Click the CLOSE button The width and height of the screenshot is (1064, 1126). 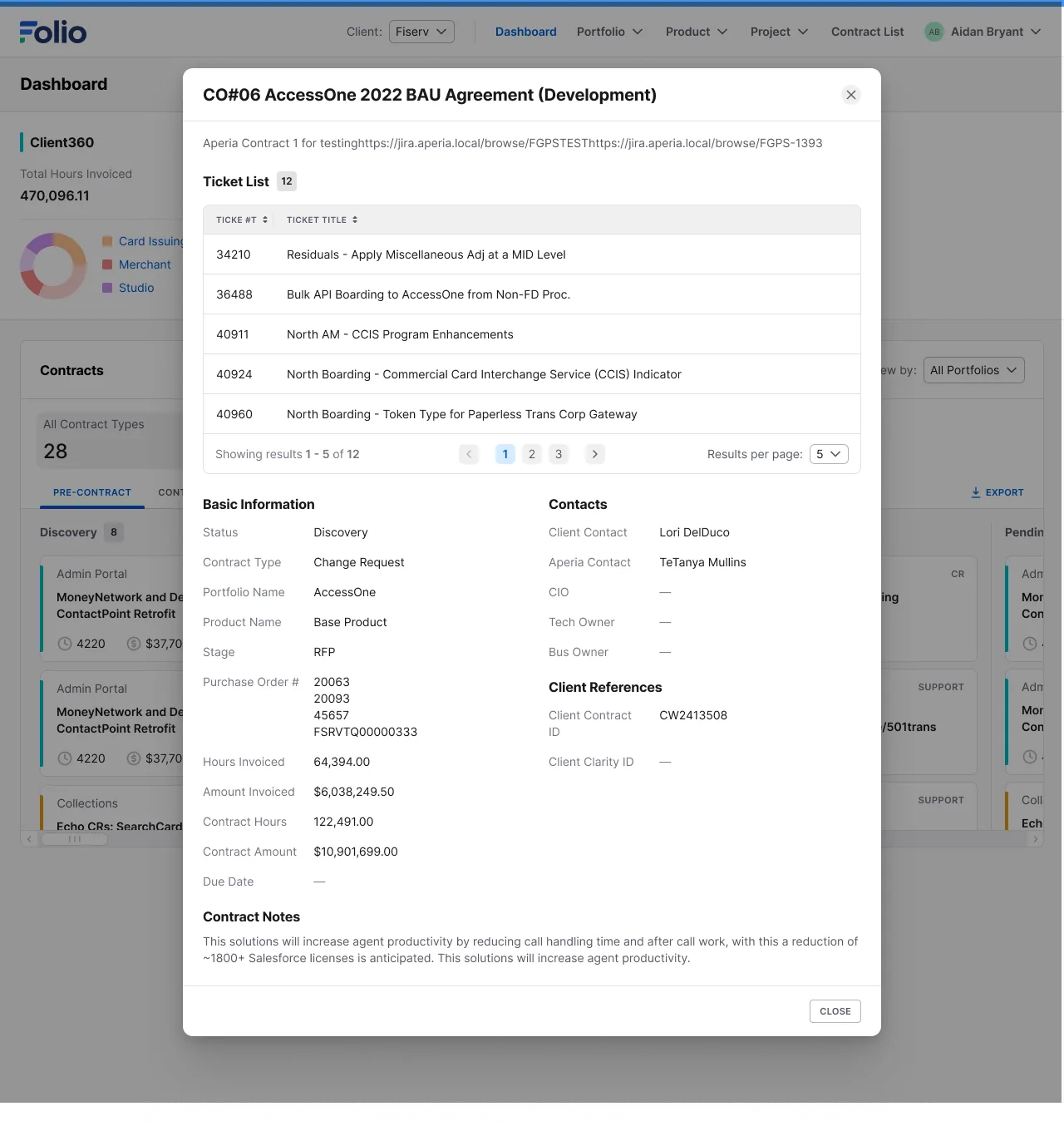835,1011
